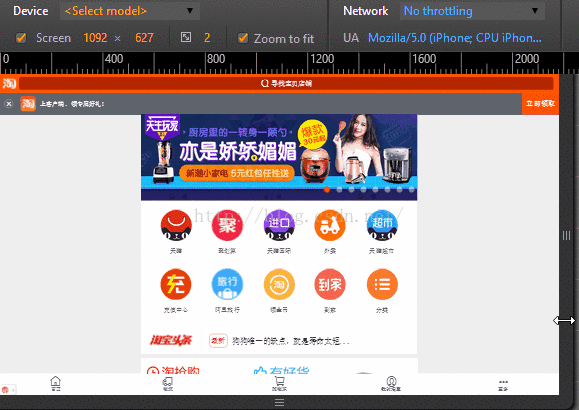The height and width of the screenshot is (410, 579).
Task: Click the Taobao app icon in the gray banner
Action: [x=28, y=103]
